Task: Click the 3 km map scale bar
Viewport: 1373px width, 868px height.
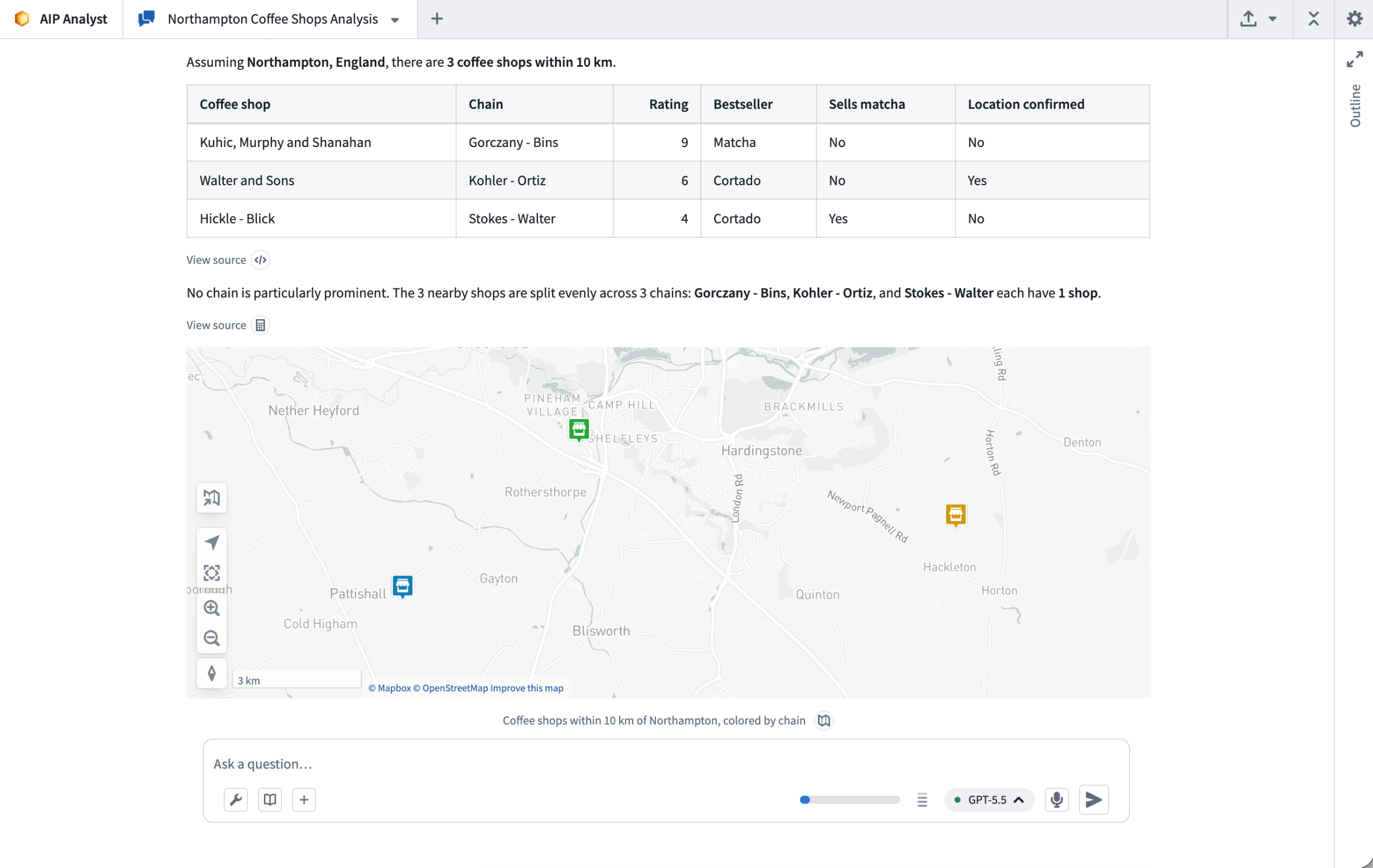Action: pos(297,680)
